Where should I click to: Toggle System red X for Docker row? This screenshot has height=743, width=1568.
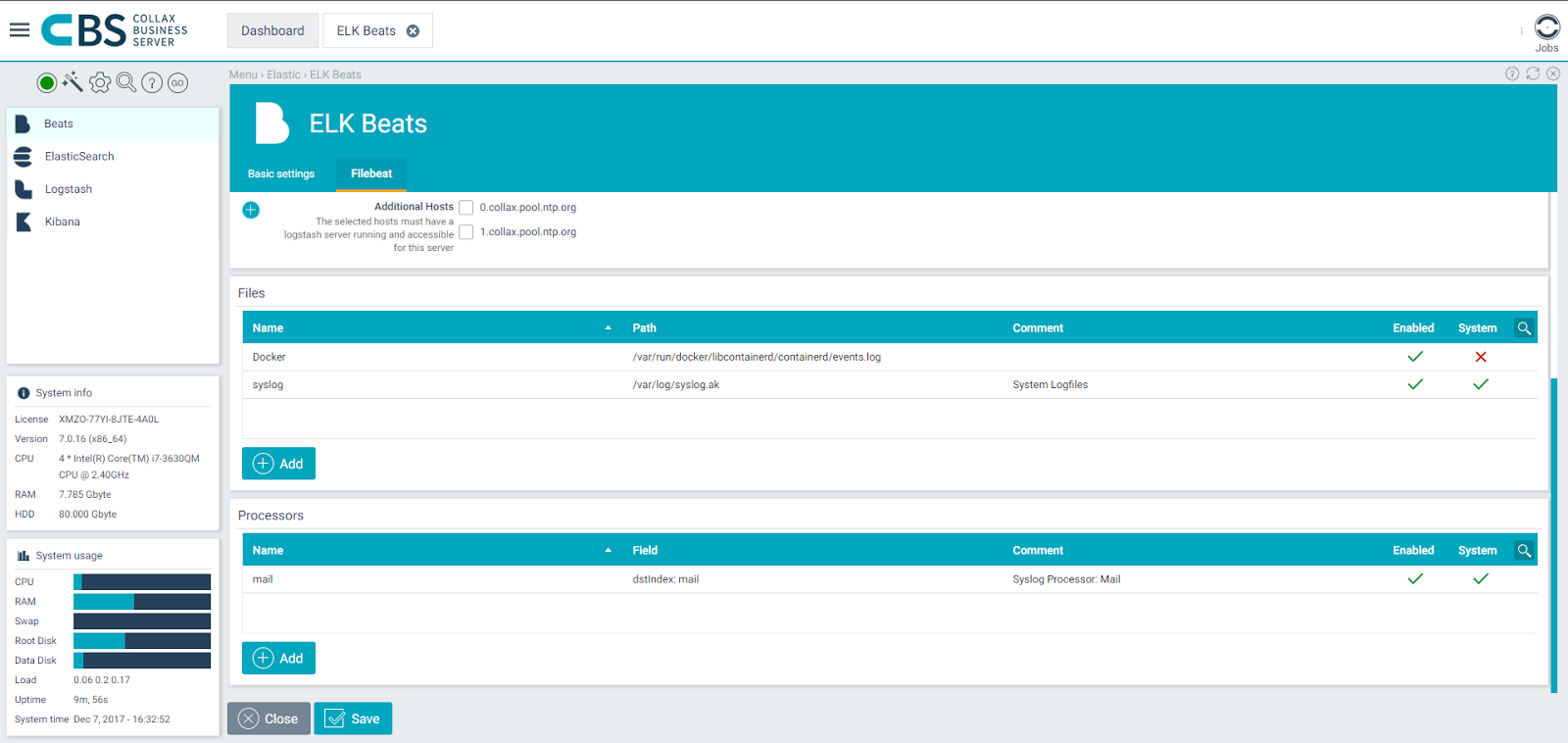pyautogui.click(x=1481, y=357)
